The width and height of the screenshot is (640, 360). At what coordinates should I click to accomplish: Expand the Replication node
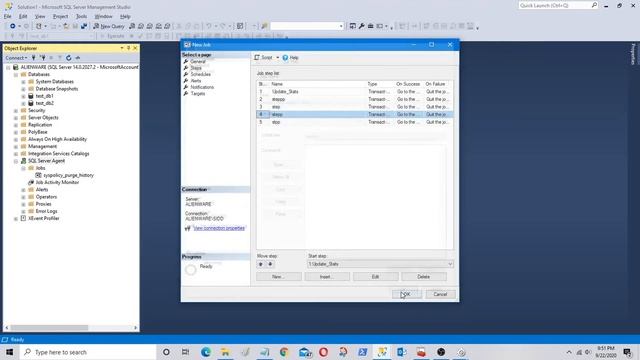click(x=16, y=125)
